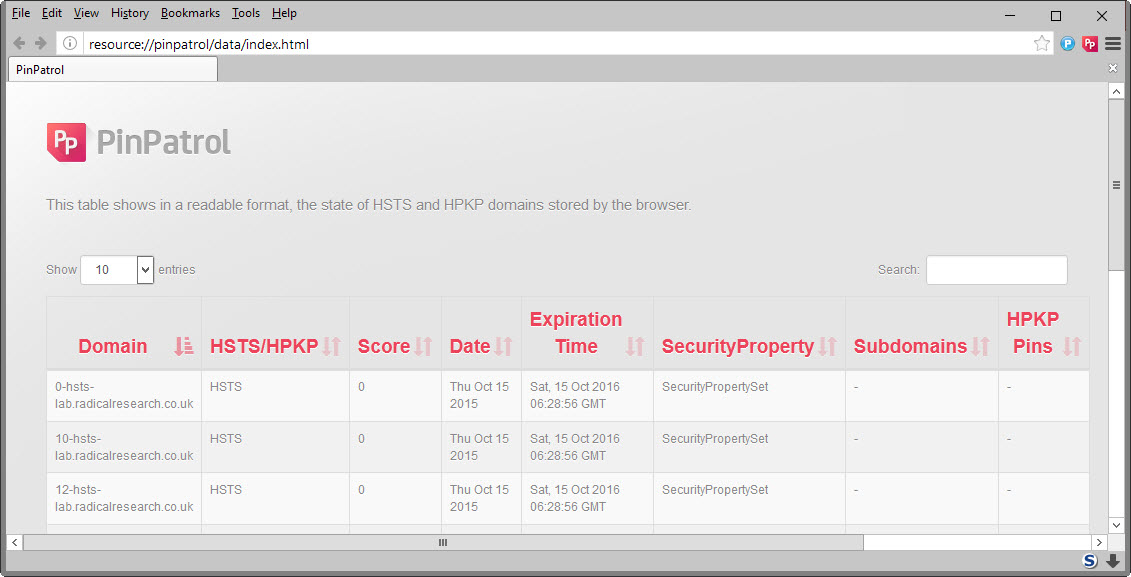Click the horizontal scrollbar right arrow
This screenshot has height=577, width=1131.
1099,542
